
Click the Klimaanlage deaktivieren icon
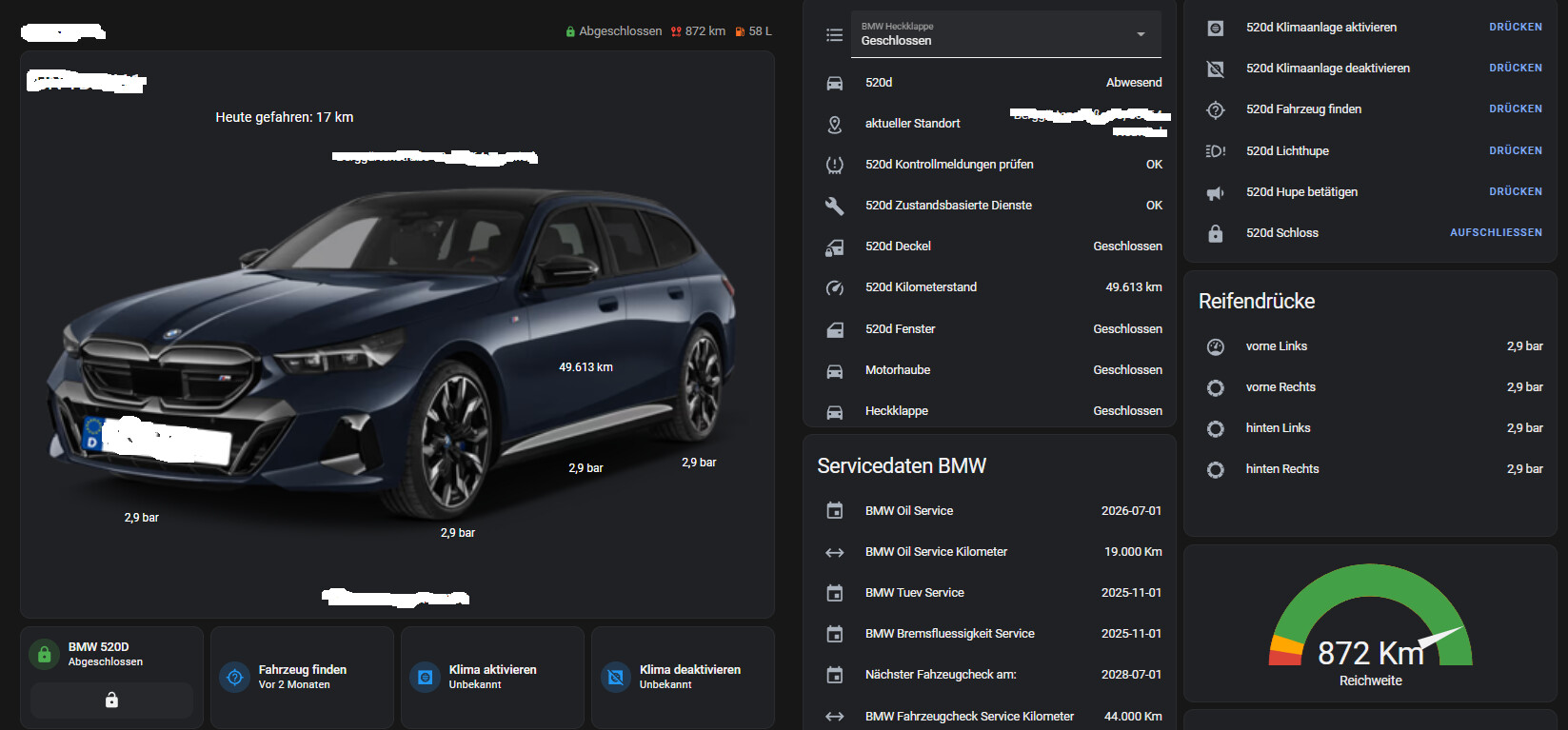coord(1215,69)
